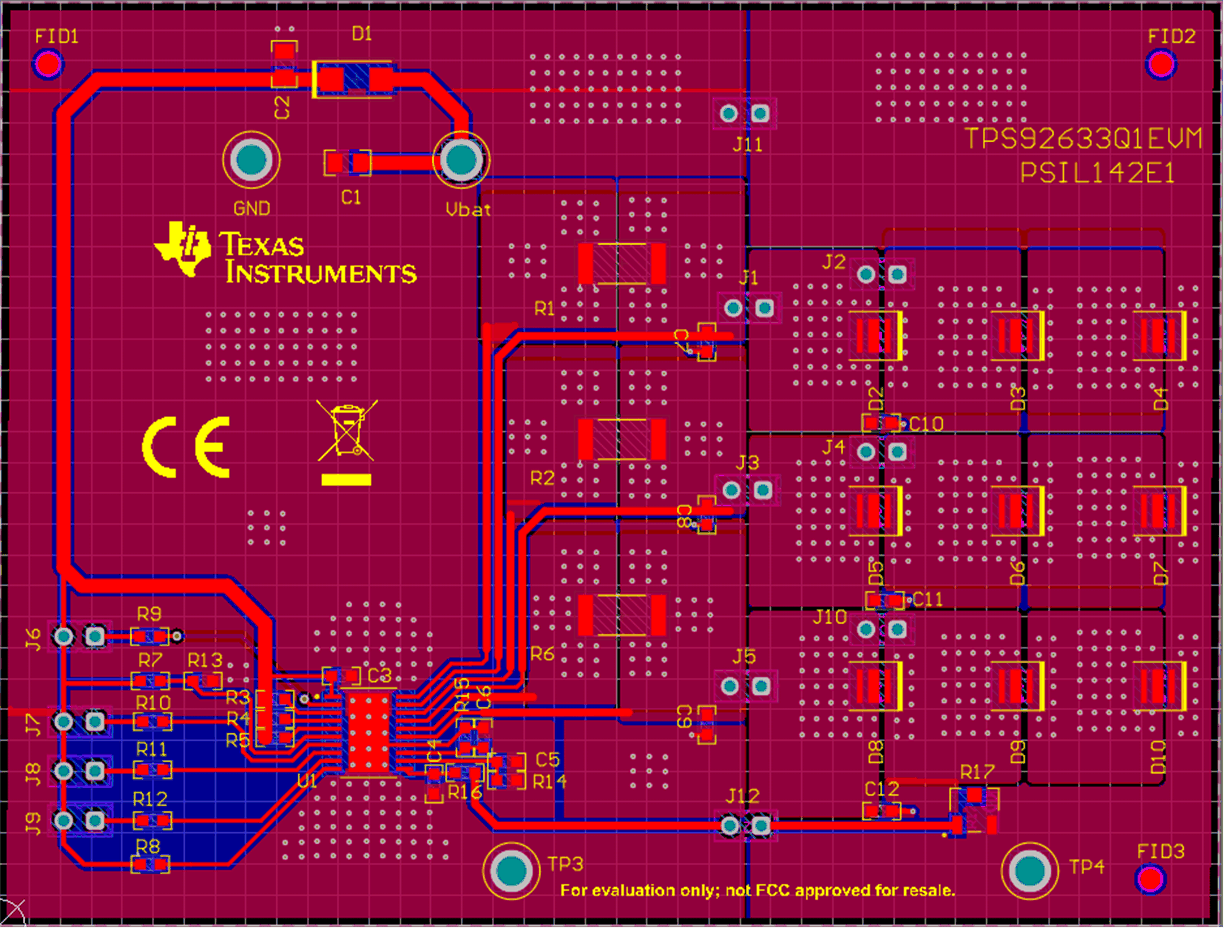Select the J6 two-pin header
This screenshot has width=1224, height=928.
coord(78,636)
